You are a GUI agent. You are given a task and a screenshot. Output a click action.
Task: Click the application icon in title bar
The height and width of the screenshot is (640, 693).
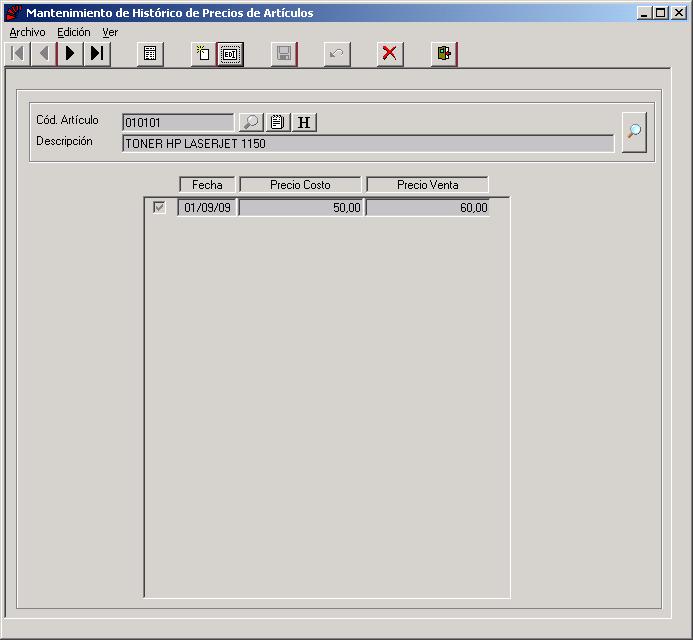[x=14, y=12]
